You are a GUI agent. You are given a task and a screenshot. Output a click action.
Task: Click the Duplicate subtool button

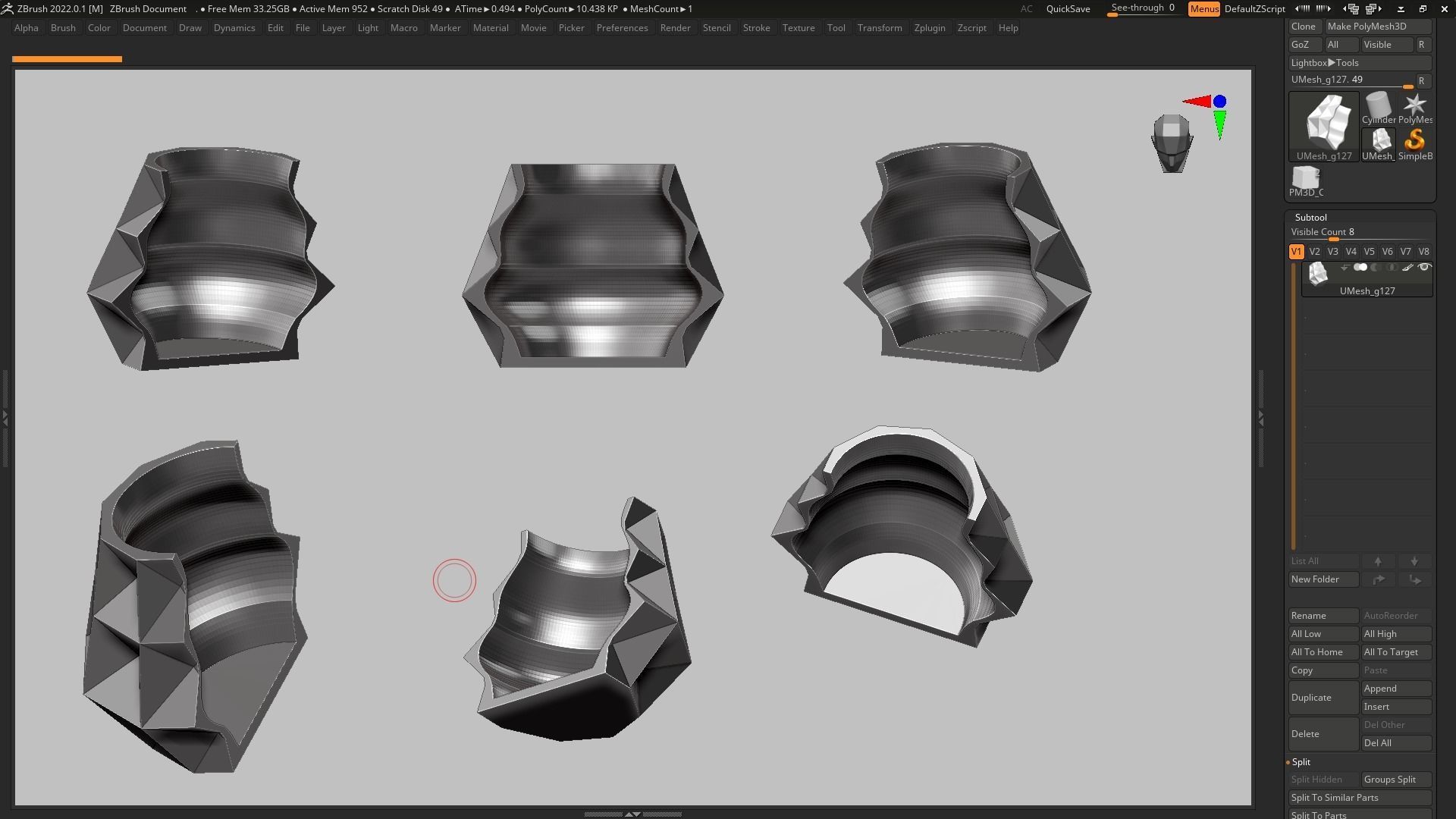[x=1323, y=698]
